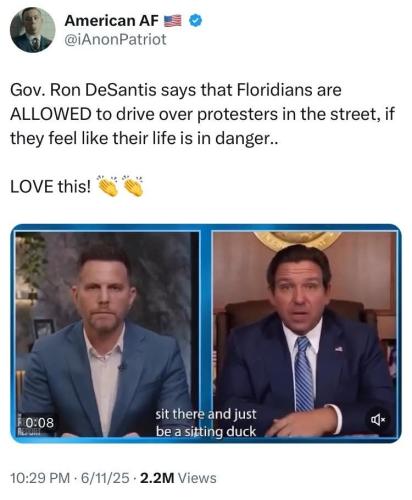Click the LOVE this! text line
The image size is (412, 500).
pyautogui.click(x=50, y=186)
